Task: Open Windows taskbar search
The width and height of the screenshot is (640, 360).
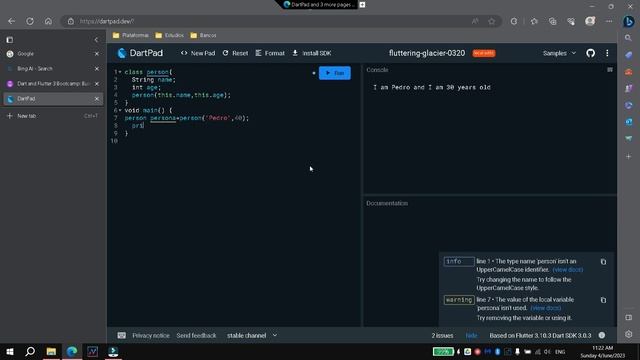Action: click(x=30, y=351)
